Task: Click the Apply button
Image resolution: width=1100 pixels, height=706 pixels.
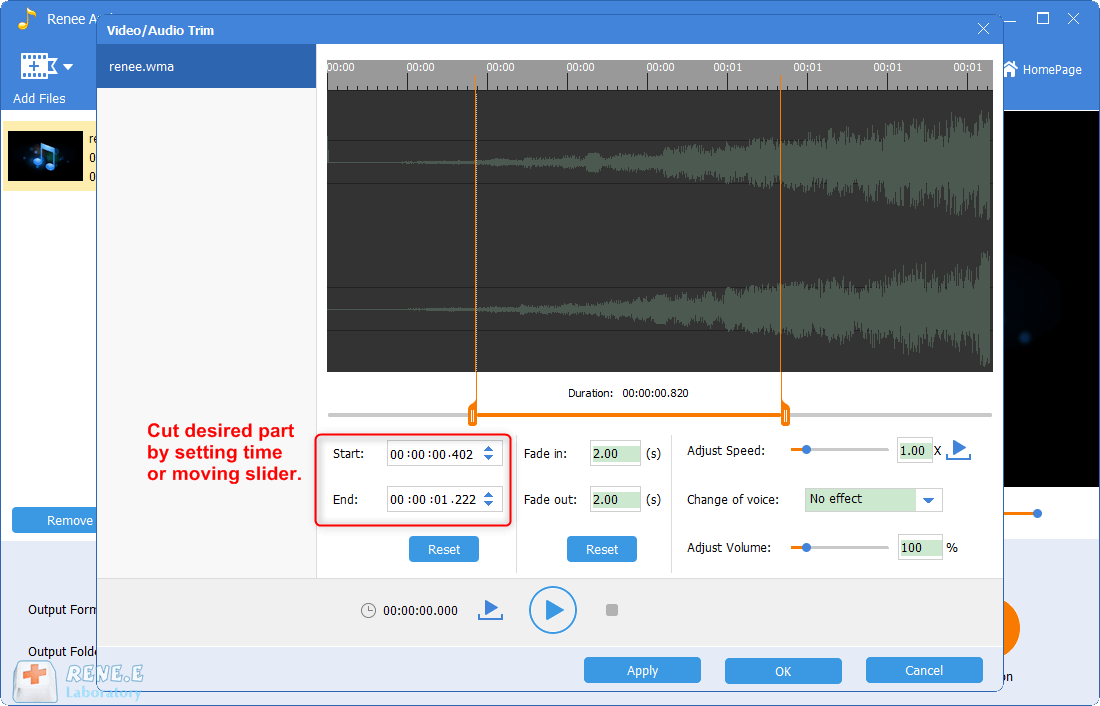Action: pyautogui.click(x=642, y=670)
